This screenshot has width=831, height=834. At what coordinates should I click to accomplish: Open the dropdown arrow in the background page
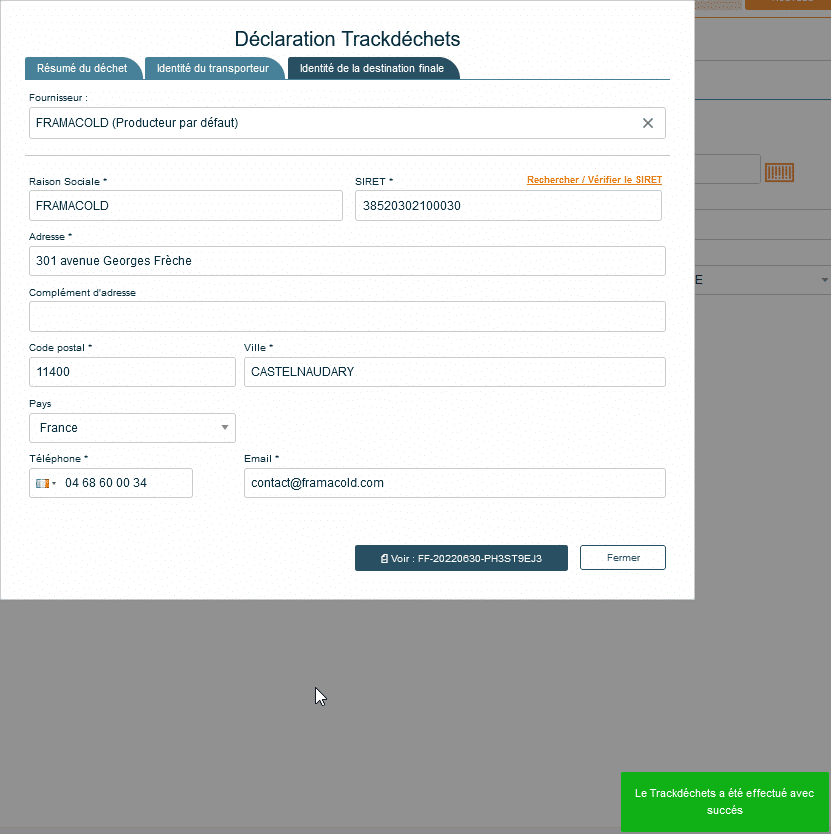tap(824, 280)
